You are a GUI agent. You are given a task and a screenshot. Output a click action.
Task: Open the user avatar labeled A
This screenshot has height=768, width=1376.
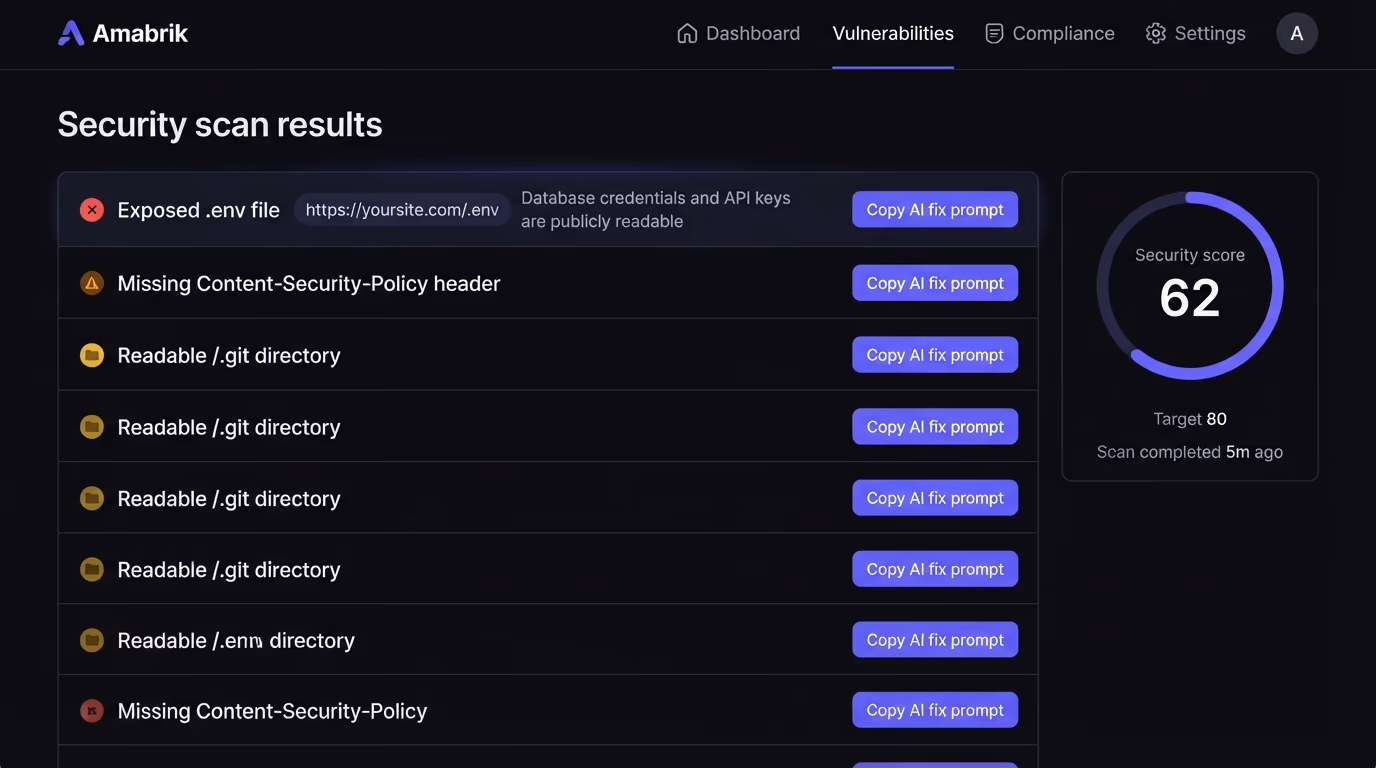click(1297, 33)
